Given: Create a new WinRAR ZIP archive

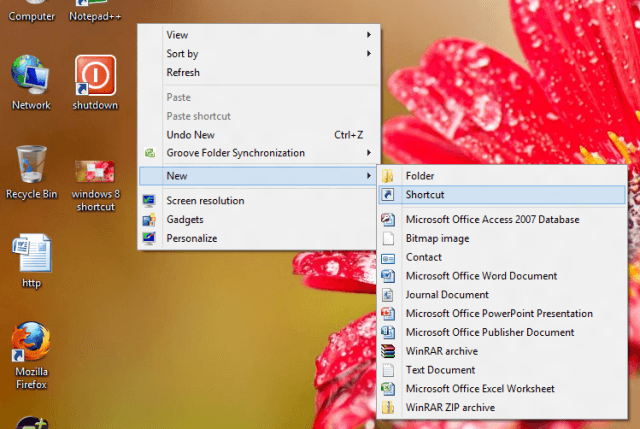Looking at the screenshot, I should [x=502, y=407].
